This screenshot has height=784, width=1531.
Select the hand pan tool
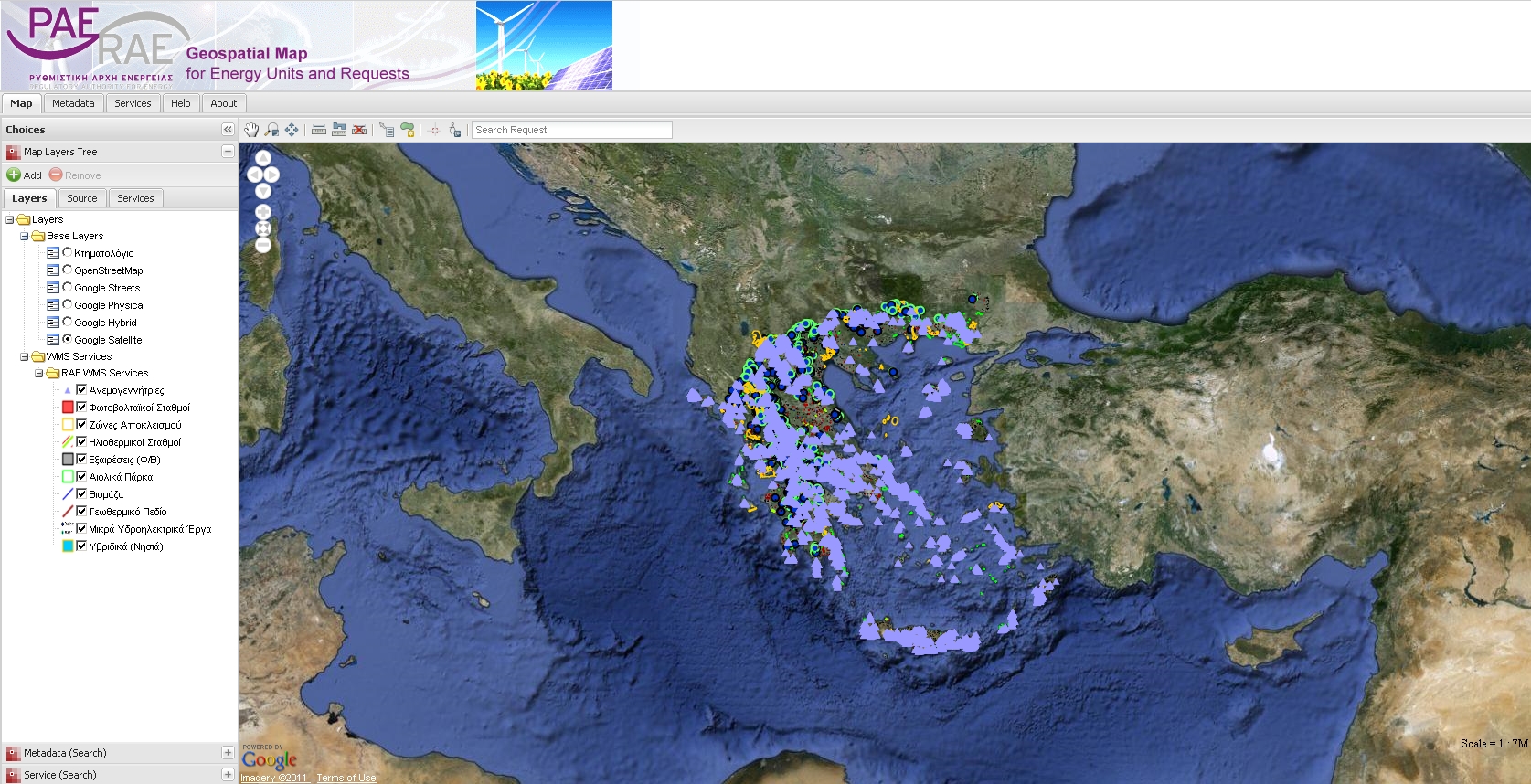[251, 130]
